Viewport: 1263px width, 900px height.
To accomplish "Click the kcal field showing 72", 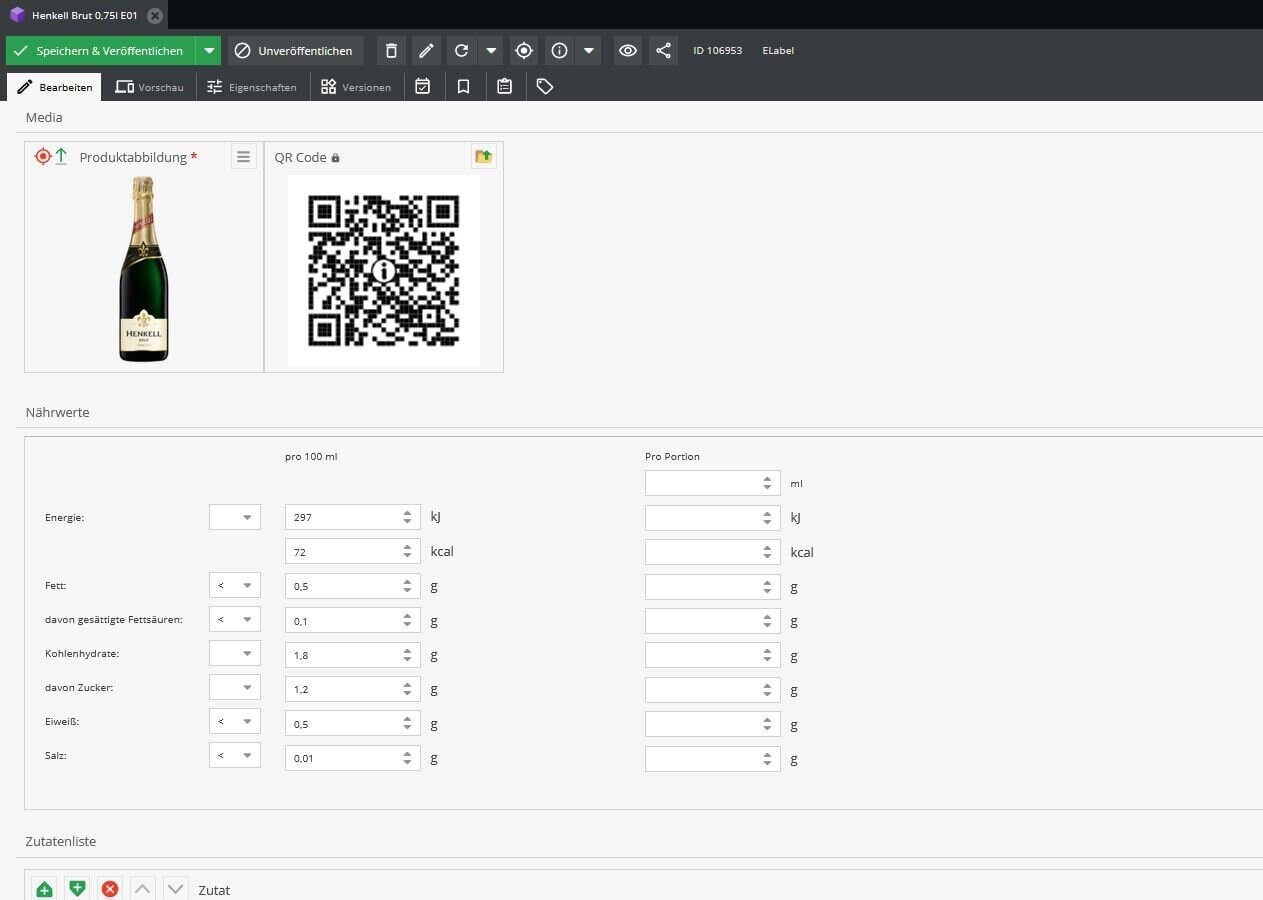I will click(353, 551).
